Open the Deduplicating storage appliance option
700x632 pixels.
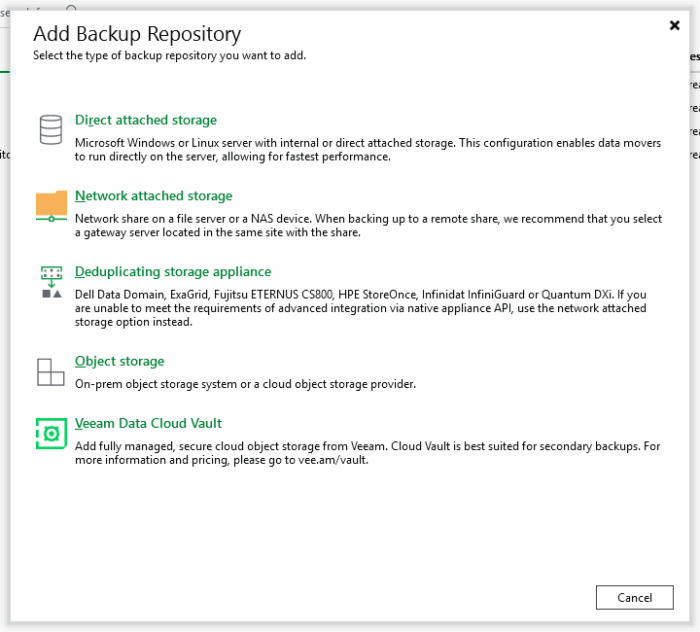[x=172, y=272]
